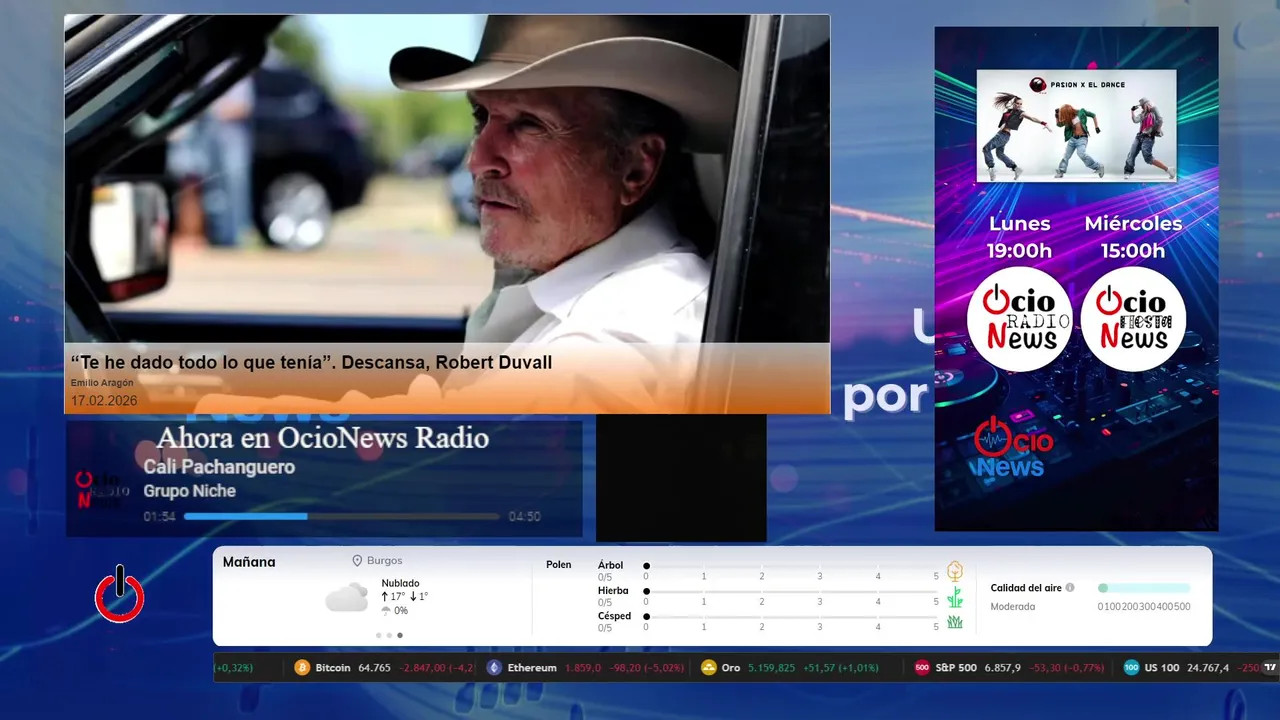
Task: Click the Árbol pollen level slider
Action: pyautogui.click(x=792, y=566)
